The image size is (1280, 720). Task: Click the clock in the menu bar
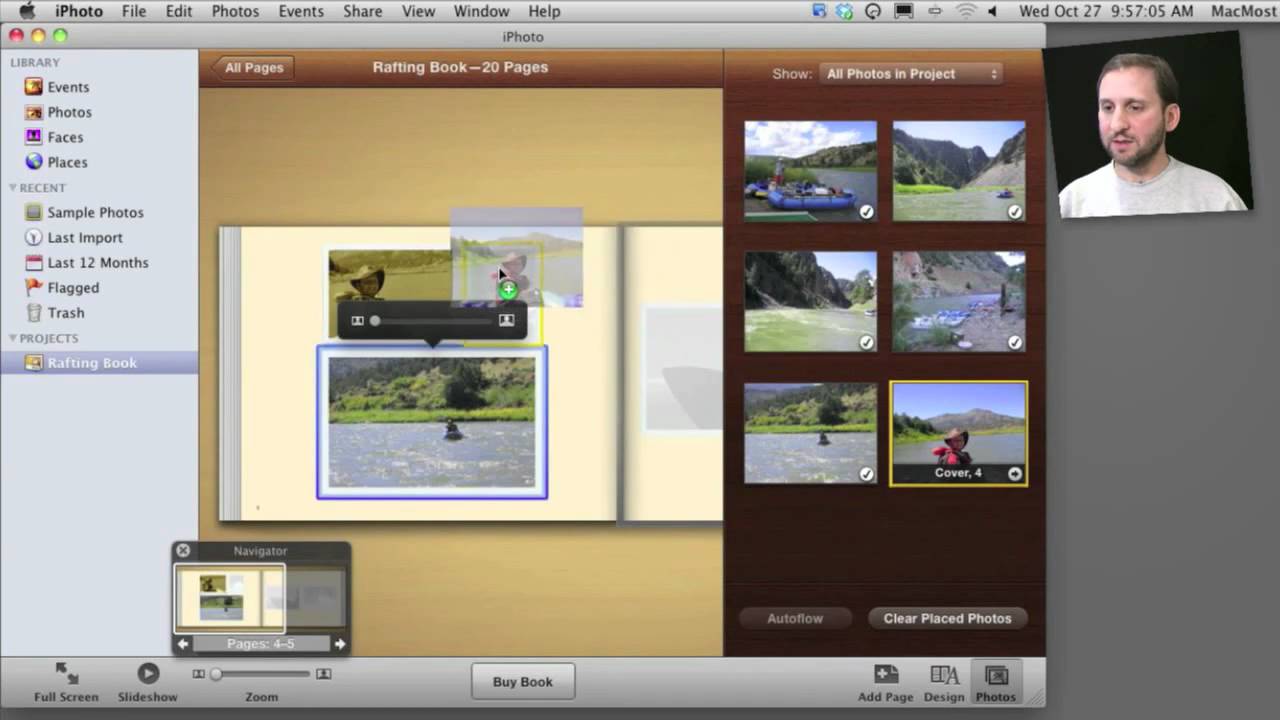click(x=1105, y=11)
